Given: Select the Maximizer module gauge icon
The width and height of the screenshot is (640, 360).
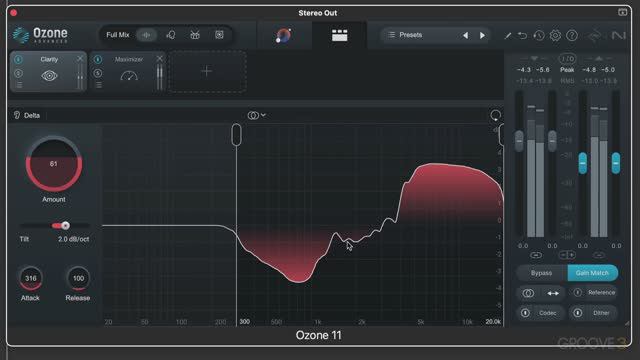Looking at the screenshot, I should pyautogui.click(x=129, y=76).
